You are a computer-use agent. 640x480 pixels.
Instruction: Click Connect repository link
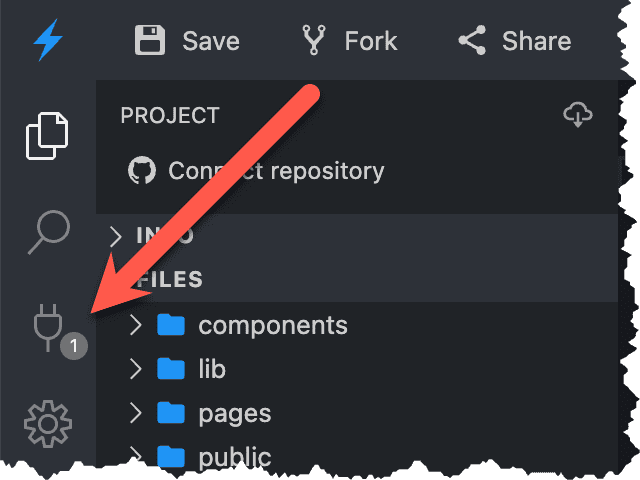pos(276,170)
